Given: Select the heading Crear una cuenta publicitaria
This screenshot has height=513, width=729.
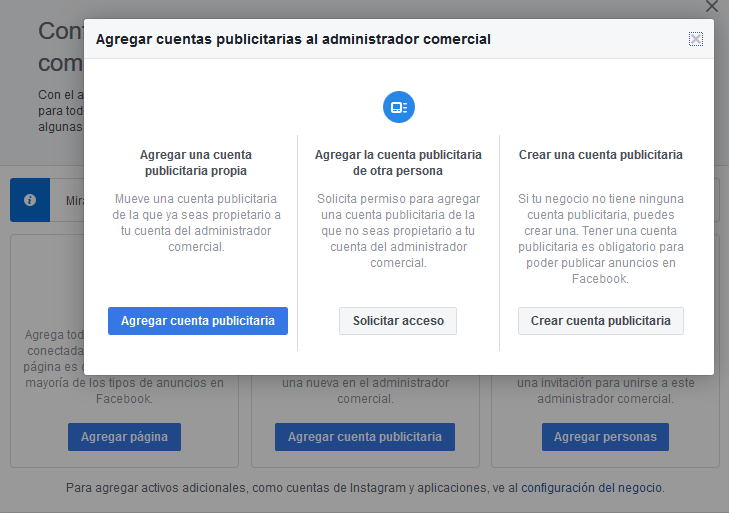Looking at the screenshot, I should click(x=601, y=155).
